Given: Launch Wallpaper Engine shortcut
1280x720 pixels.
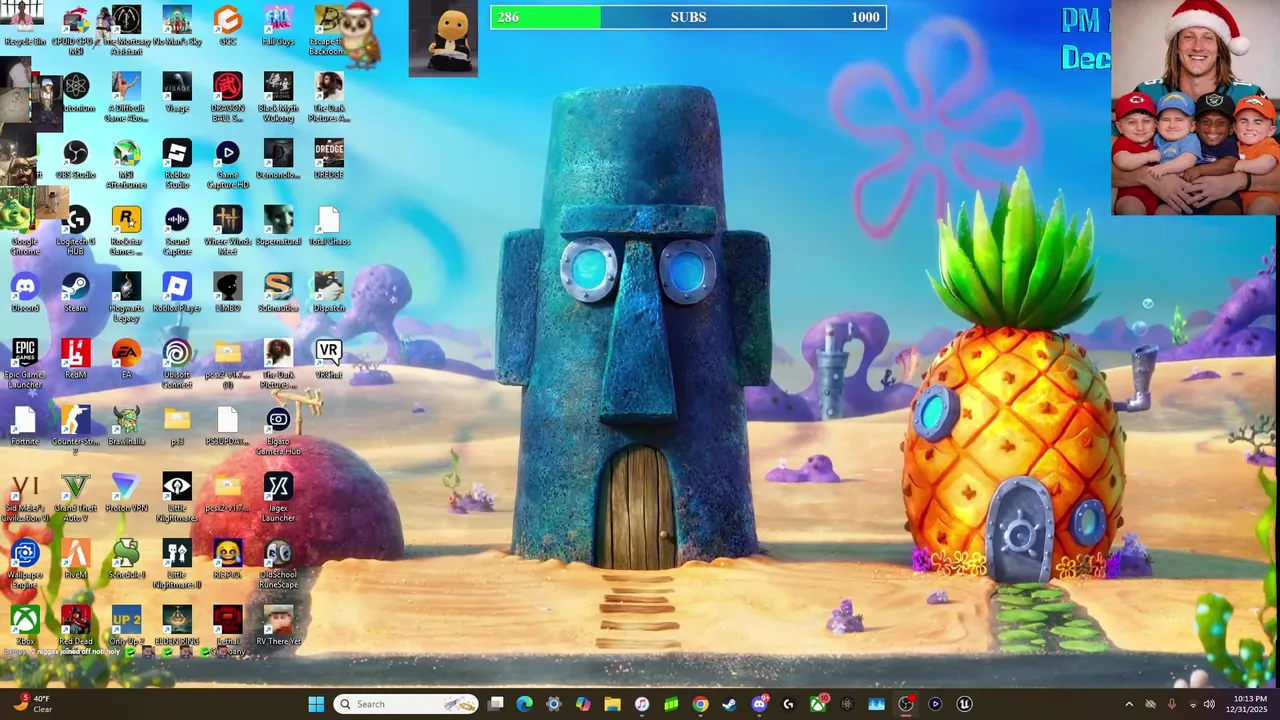Looking at the screenshot, I should click(x=25, y=564).
